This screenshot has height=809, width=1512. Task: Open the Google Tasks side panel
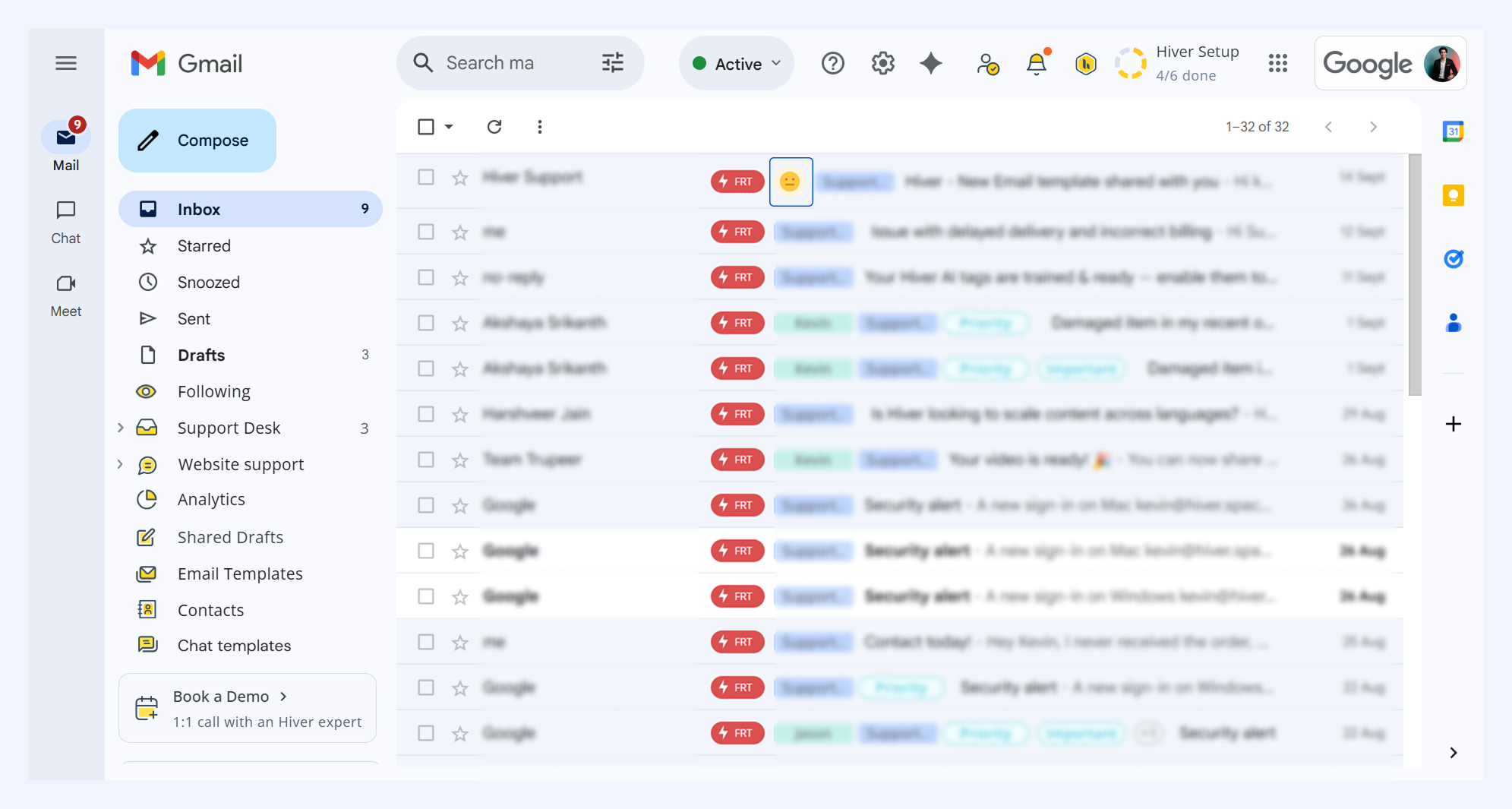pyautogui.click(x=1454, y=259)
